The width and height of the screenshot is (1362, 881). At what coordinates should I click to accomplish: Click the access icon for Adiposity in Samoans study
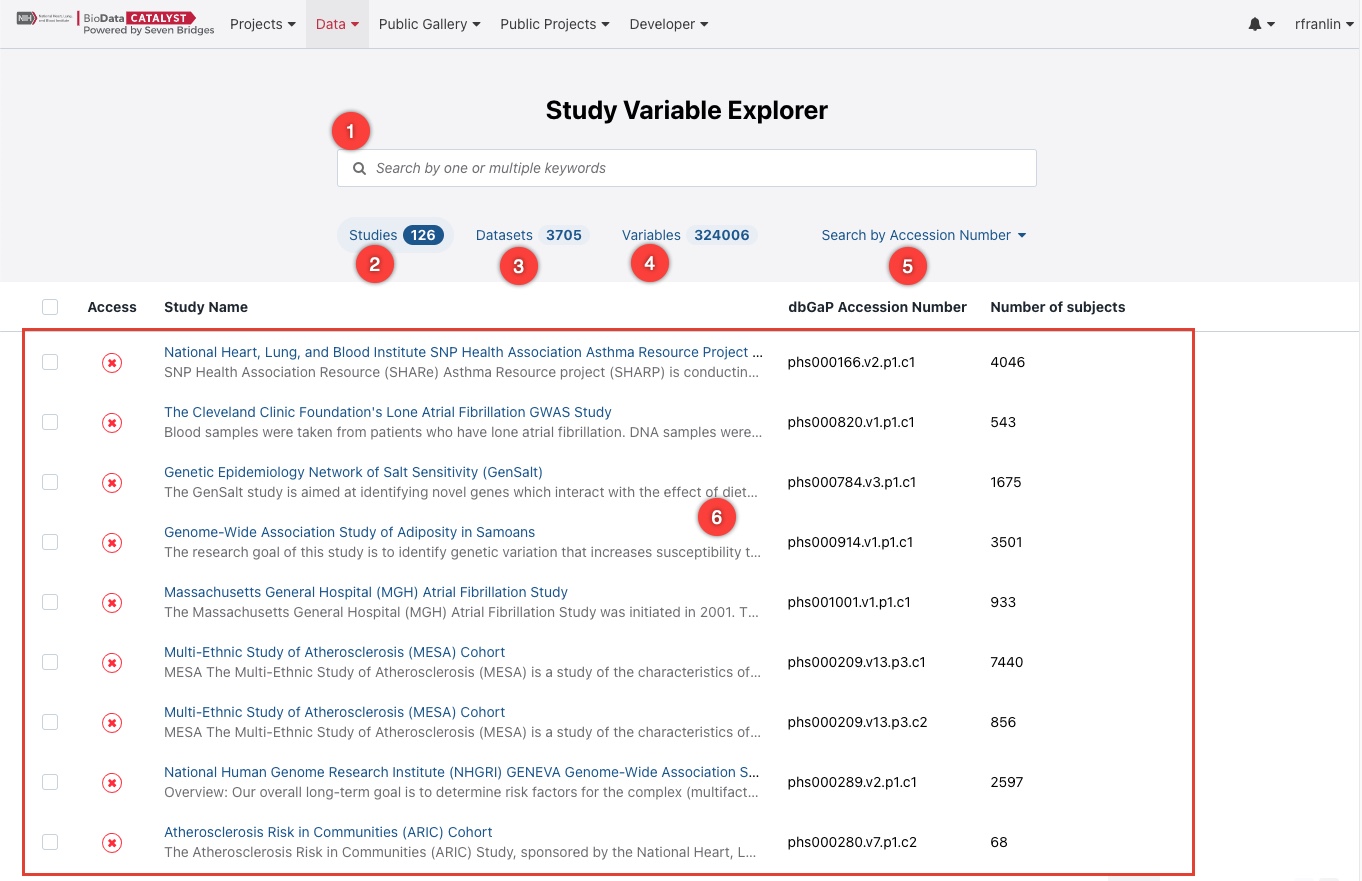click(112, 542)
